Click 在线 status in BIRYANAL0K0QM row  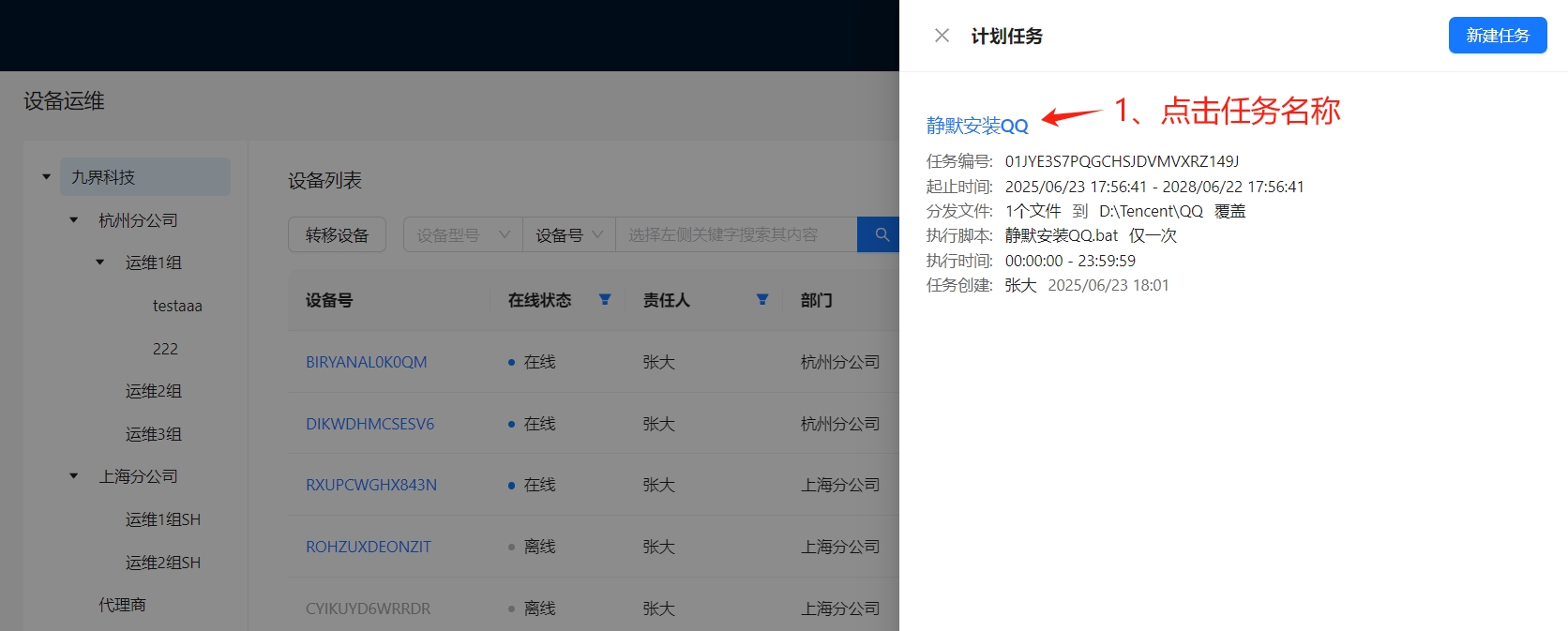coord(539,362)
